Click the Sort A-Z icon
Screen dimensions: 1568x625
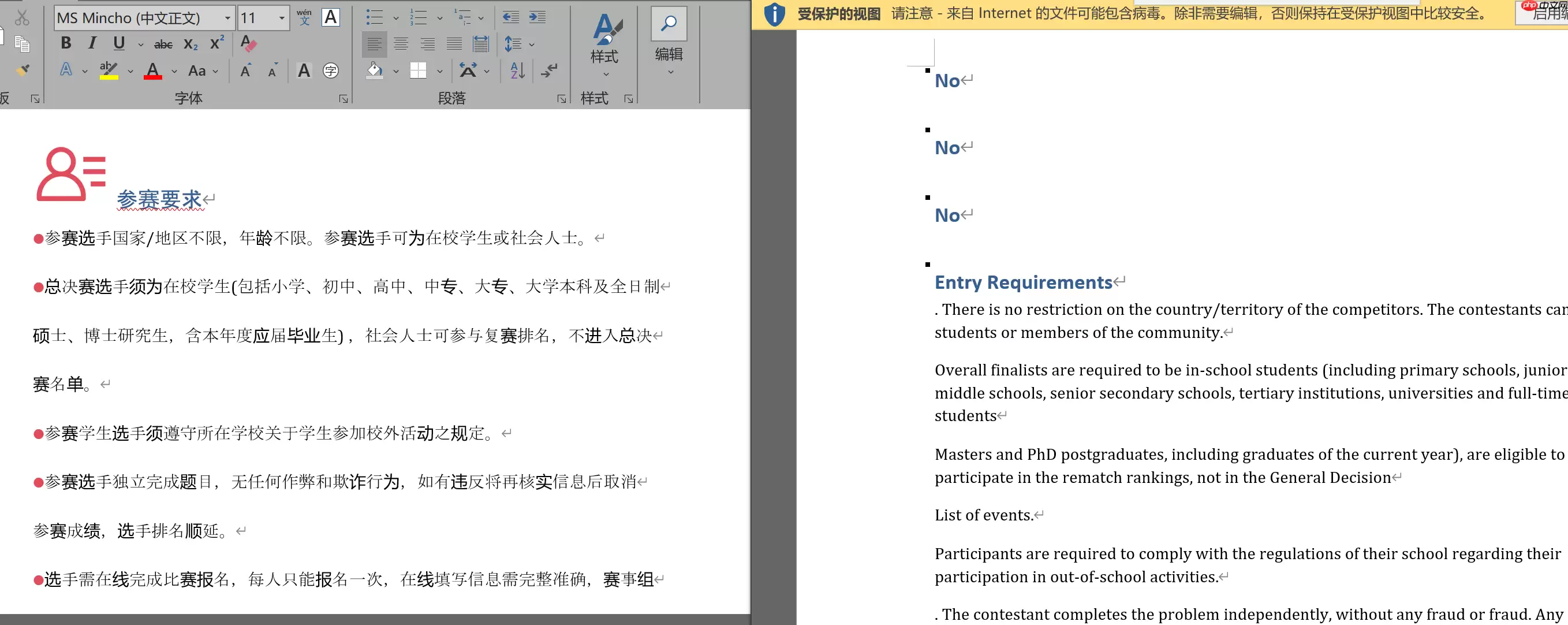[517, 70]
